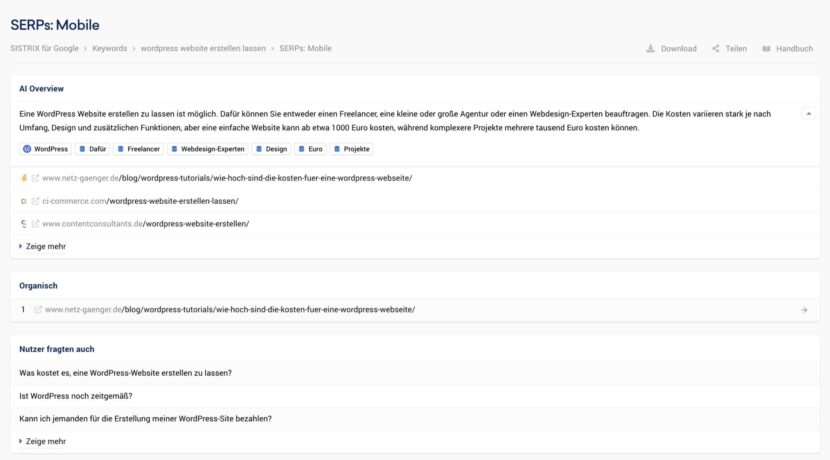830x460 pixels.
Task: Click question about WordPress-Website Kosten
Action: (x=125, y=373)
